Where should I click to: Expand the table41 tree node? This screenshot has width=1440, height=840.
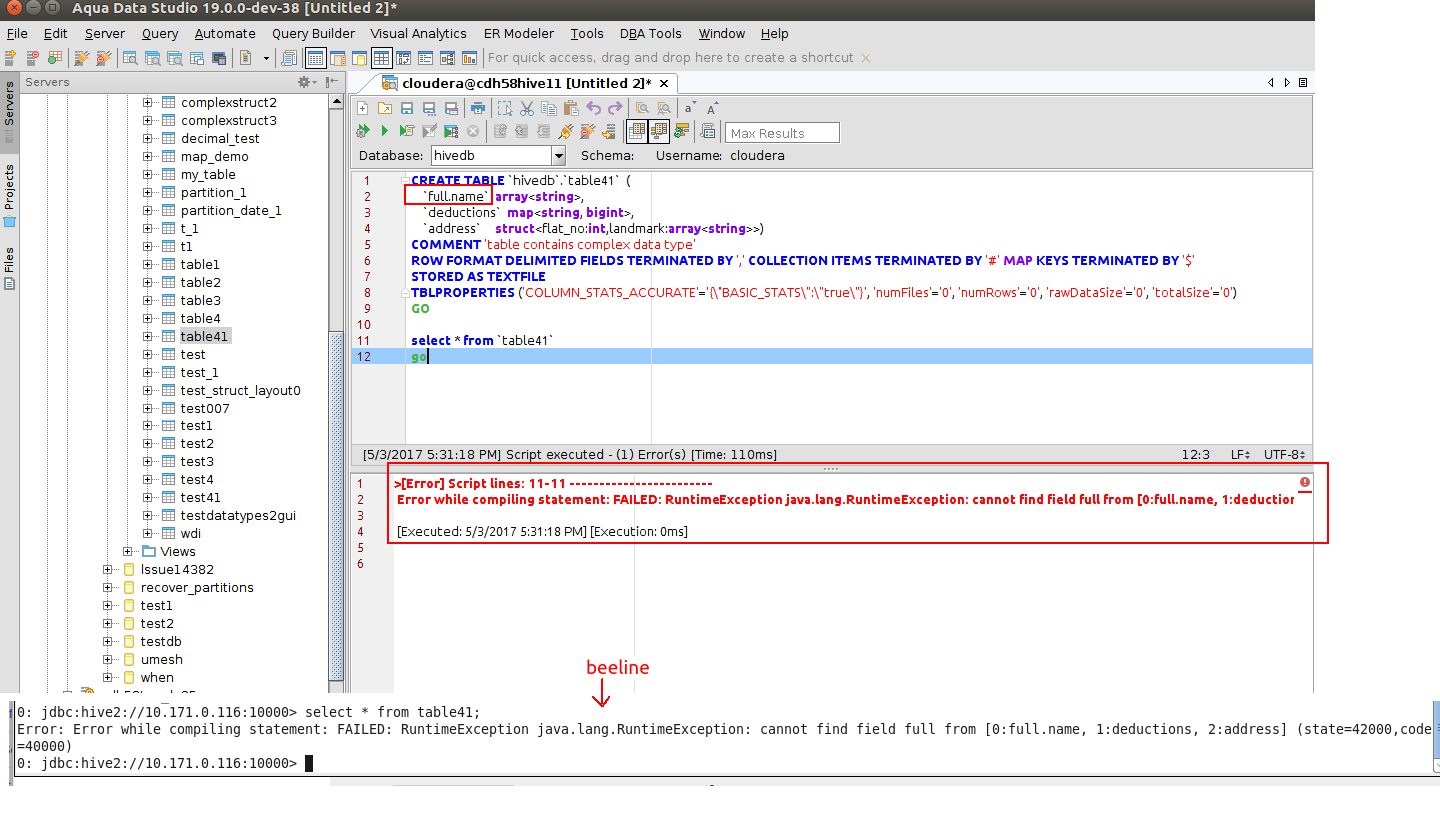pyautogui.click(x=148, y=336)
